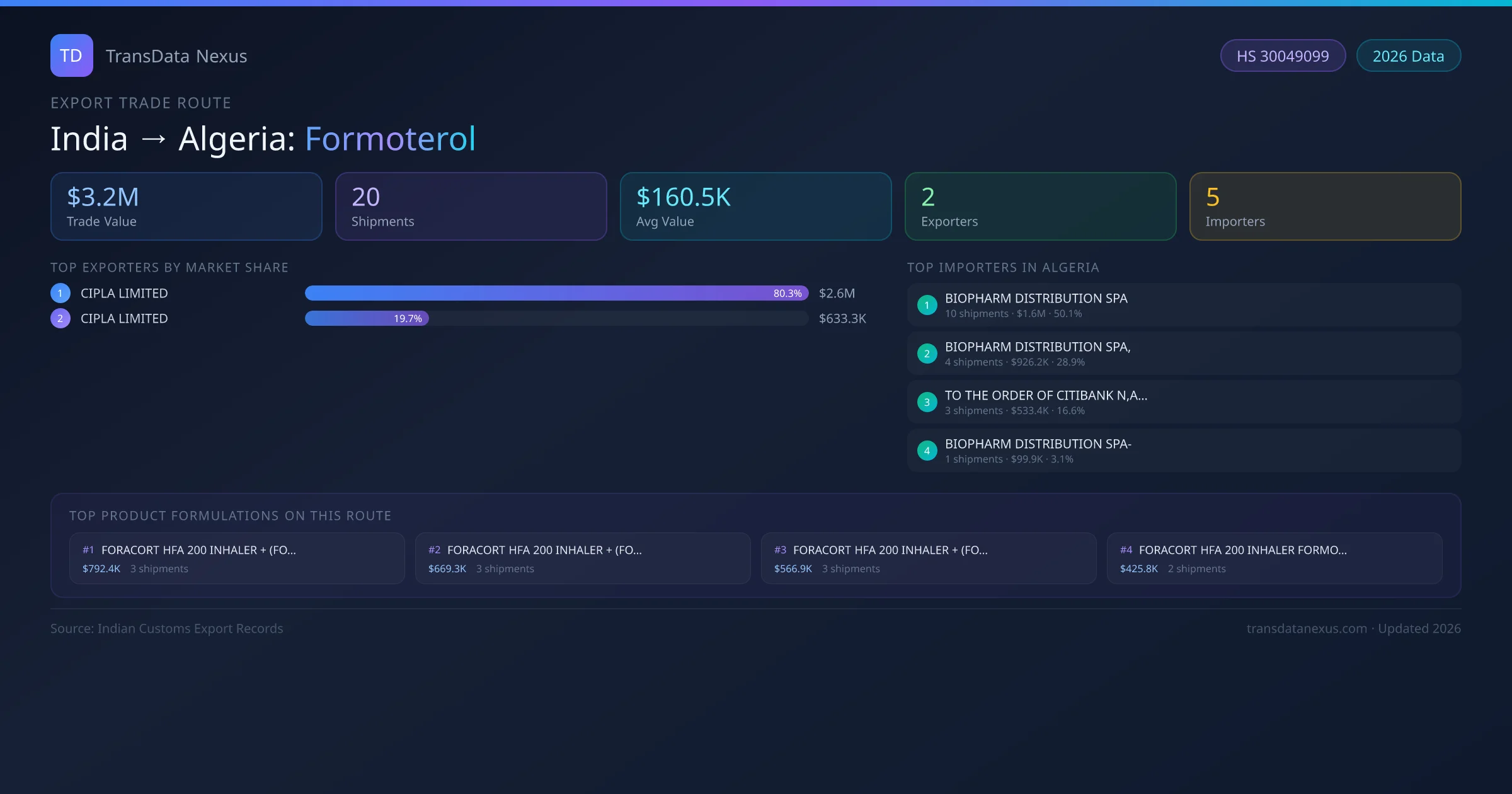Click the rank 2 badge next to CIPLA LIMITED

[60, 318]
